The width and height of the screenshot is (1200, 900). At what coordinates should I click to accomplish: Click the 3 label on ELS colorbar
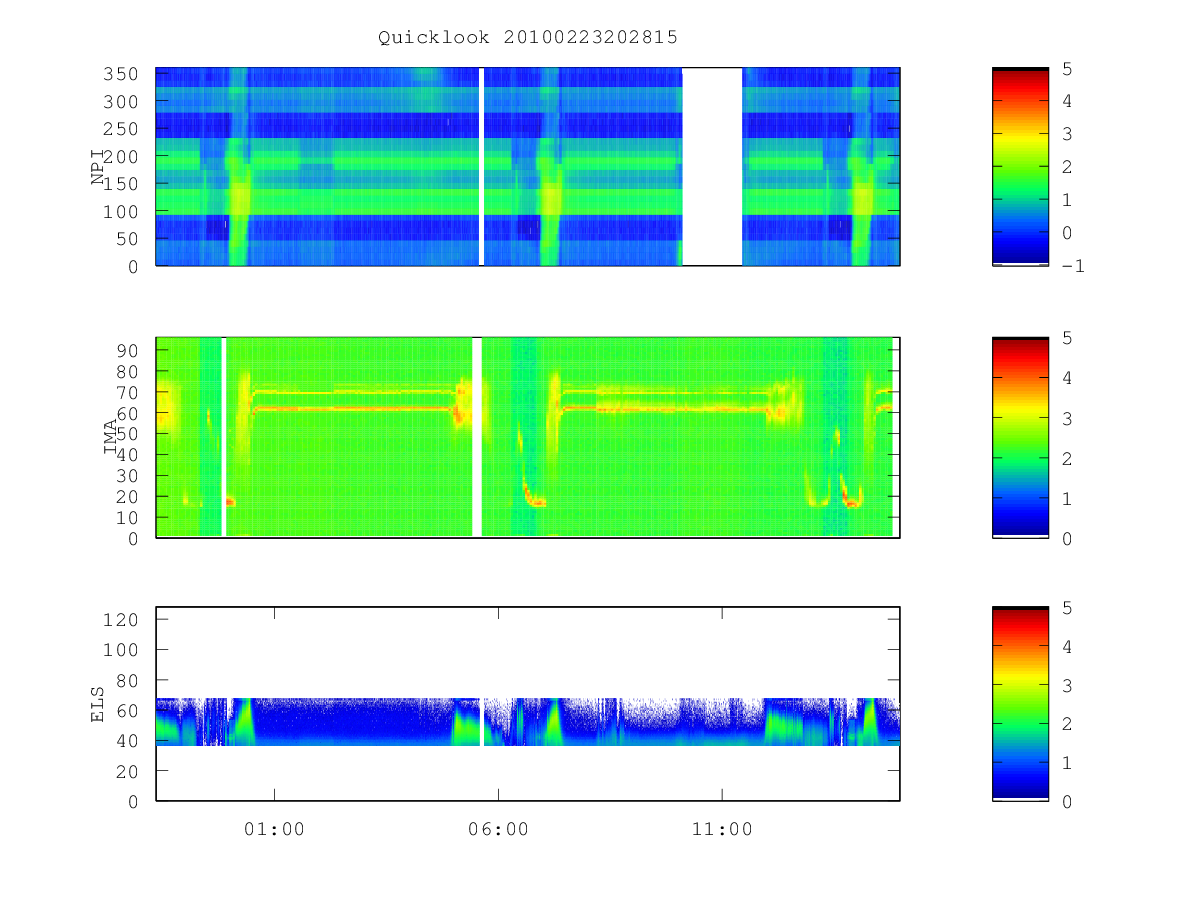(1067, 685)
